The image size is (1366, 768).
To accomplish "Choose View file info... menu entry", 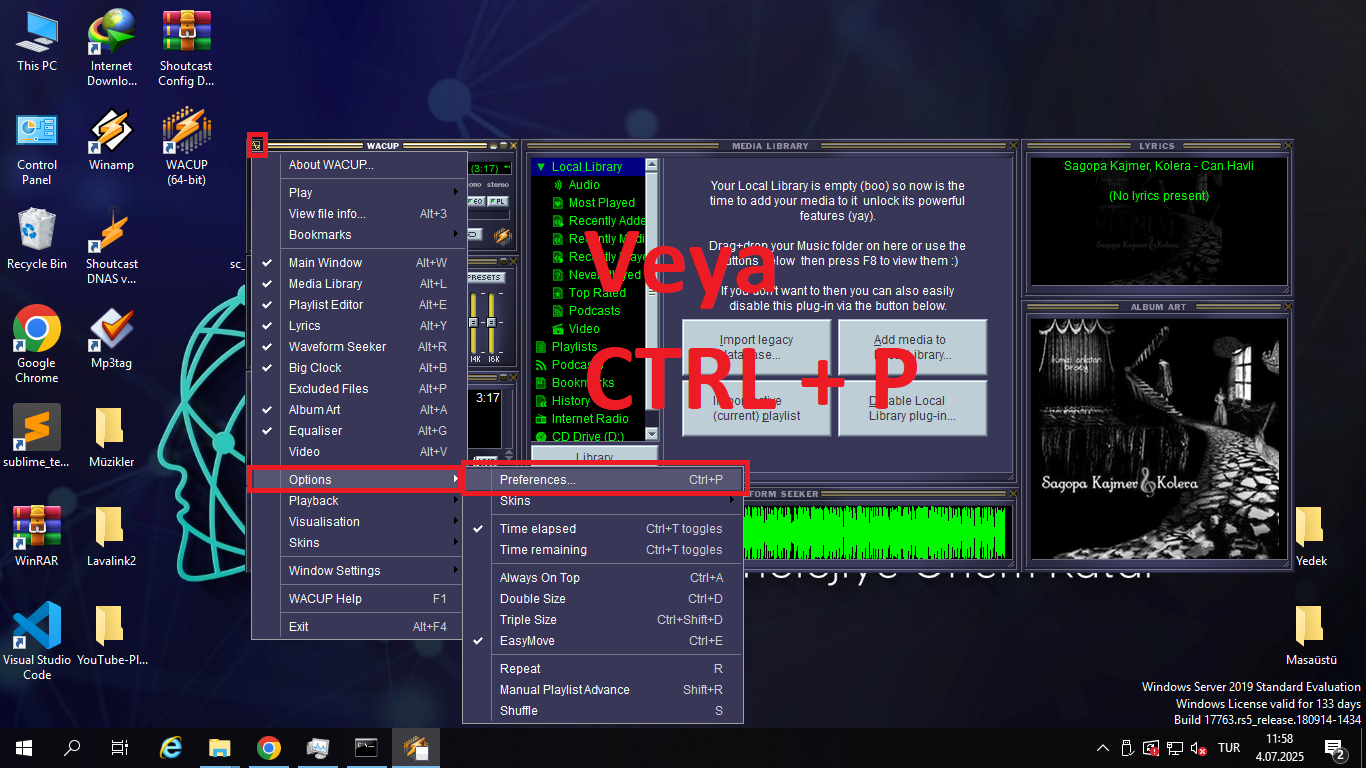I will 358,214.
